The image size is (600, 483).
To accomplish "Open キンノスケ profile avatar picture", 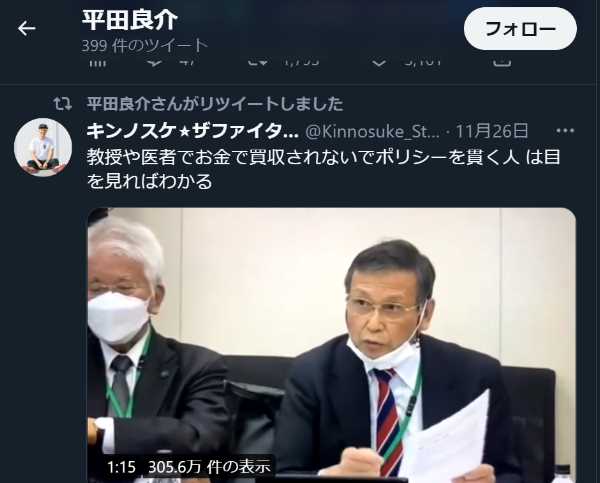I will click(x=43, y=147).
